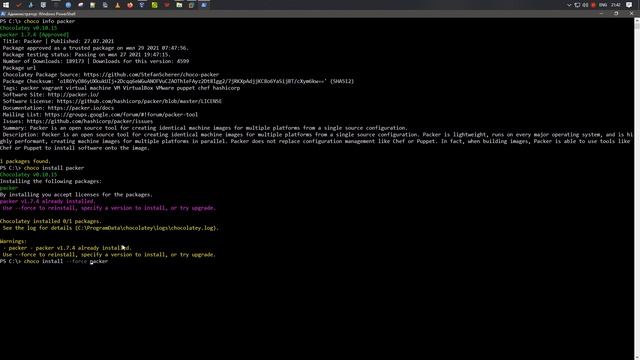Close the PowerShell window
Viewport: 640px width, 360px height.
(631, 13)
